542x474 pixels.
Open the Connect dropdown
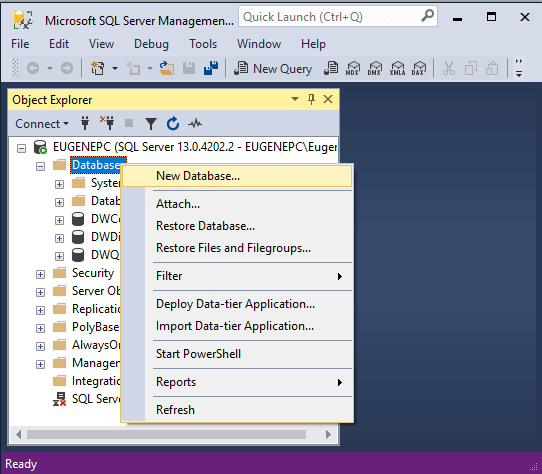(42, 124)
